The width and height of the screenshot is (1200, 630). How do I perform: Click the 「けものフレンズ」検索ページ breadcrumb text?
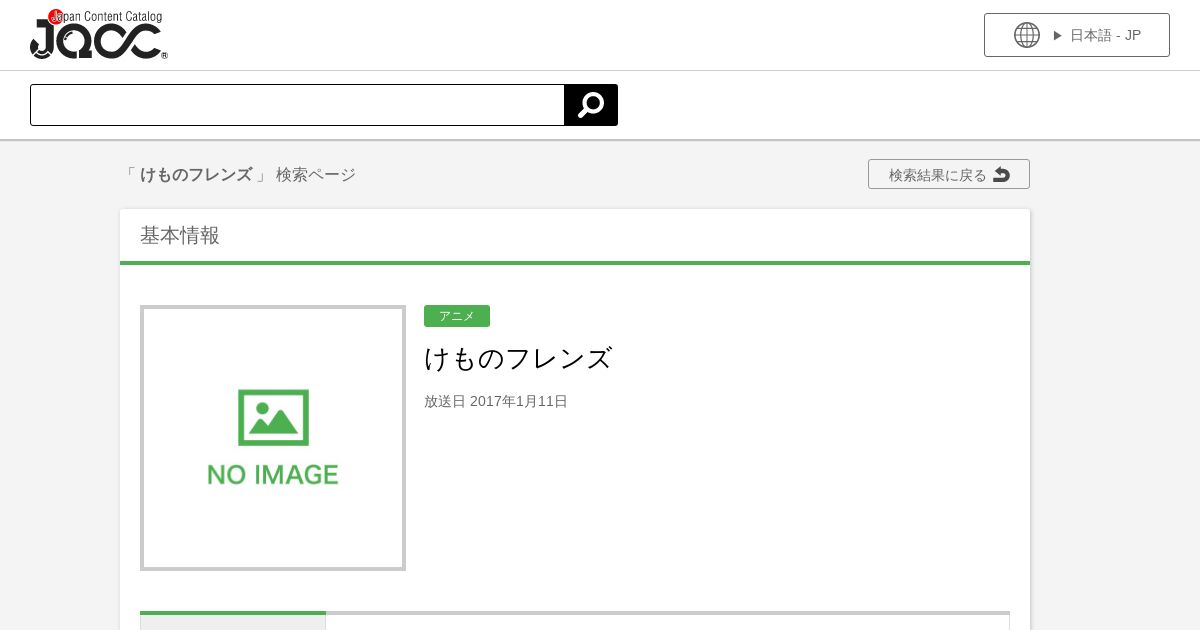[238, 174]
